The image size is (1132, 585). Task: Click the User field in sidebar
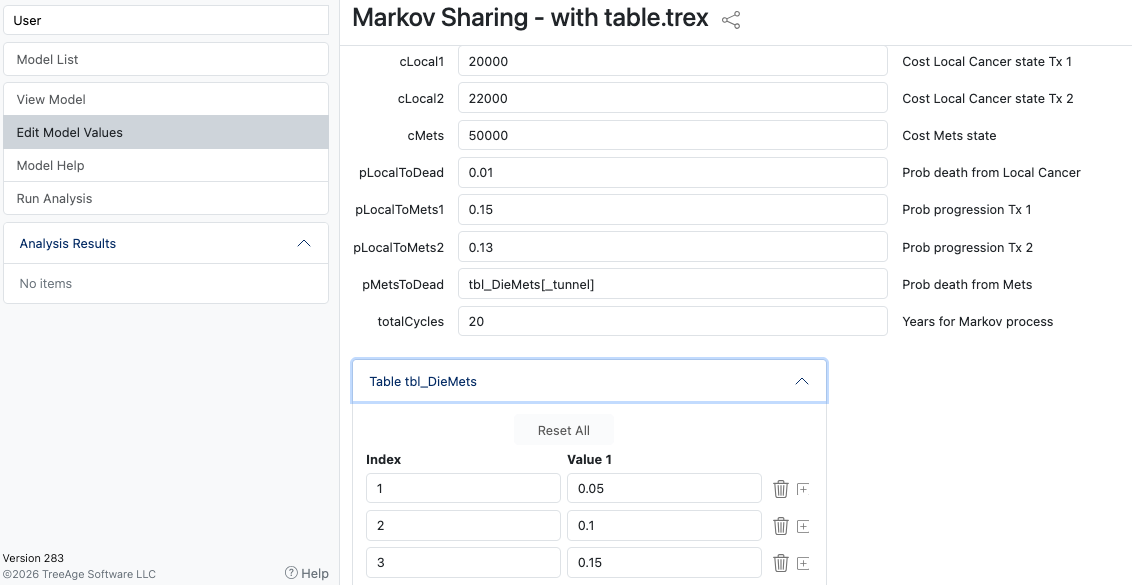166,20
